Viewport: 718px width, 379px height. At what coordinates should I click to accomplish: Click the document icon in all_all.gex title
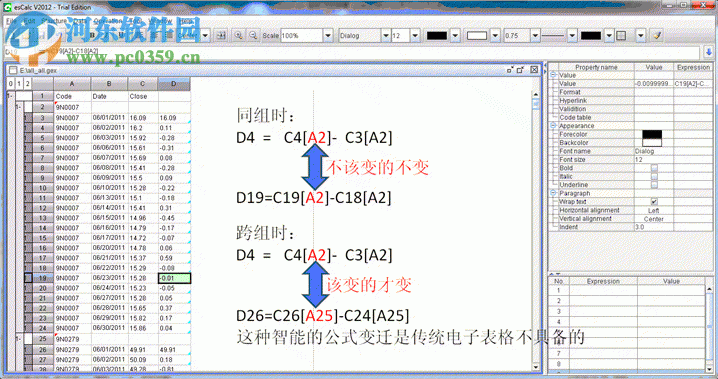[13, 70]
